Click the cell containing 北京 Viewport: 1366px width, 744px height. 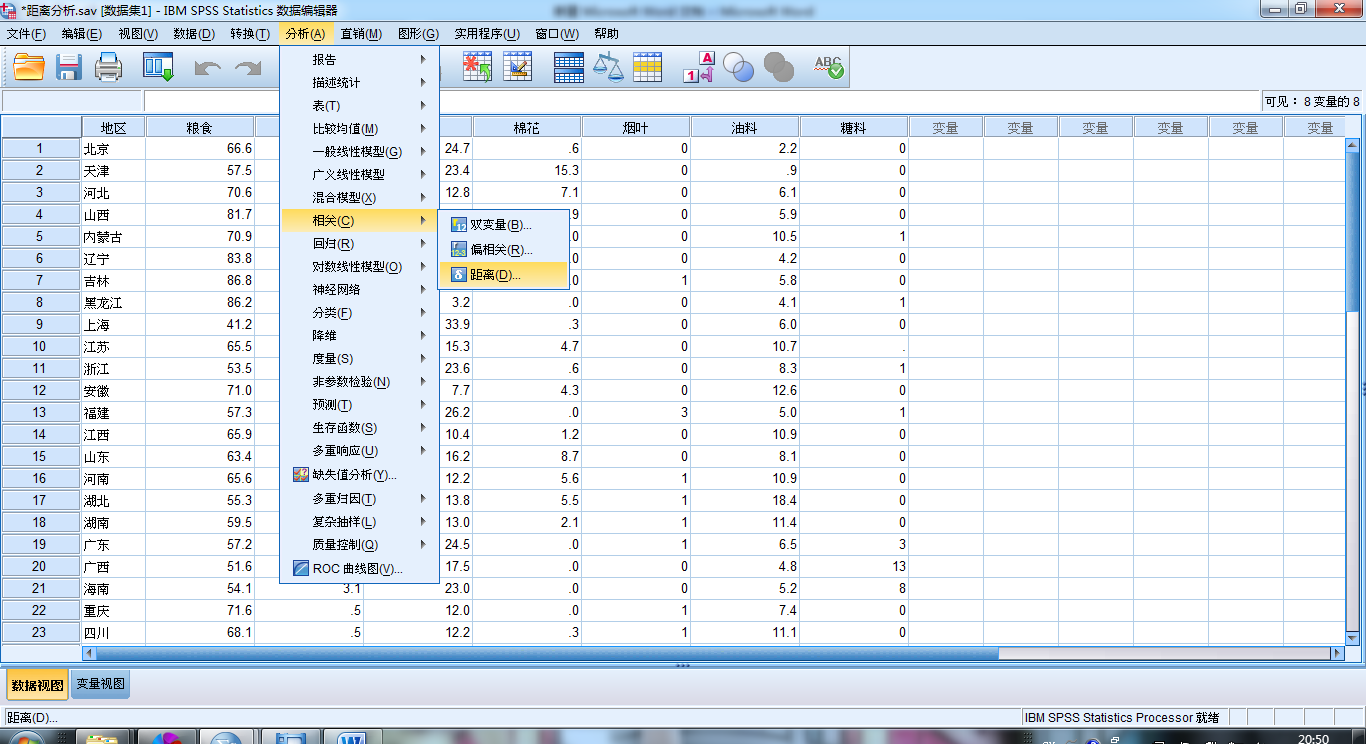tap(114, 148)
